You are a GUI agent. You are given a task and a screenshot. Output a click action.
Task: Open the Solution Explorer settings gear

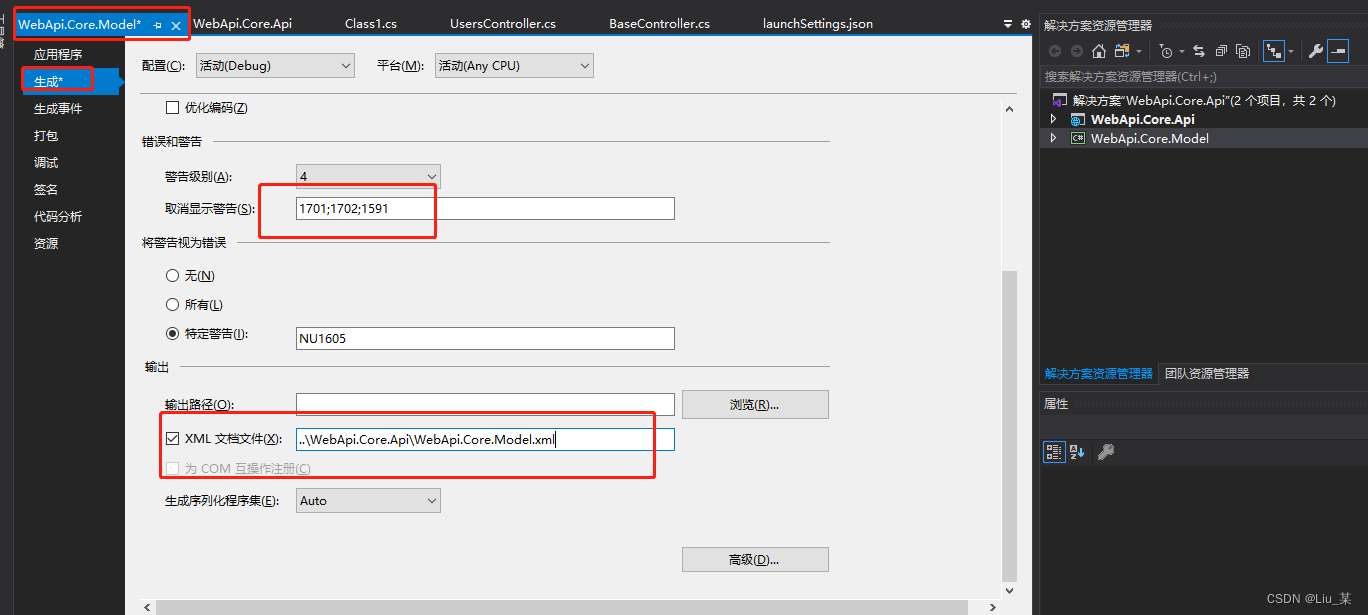click(1027, 22)
